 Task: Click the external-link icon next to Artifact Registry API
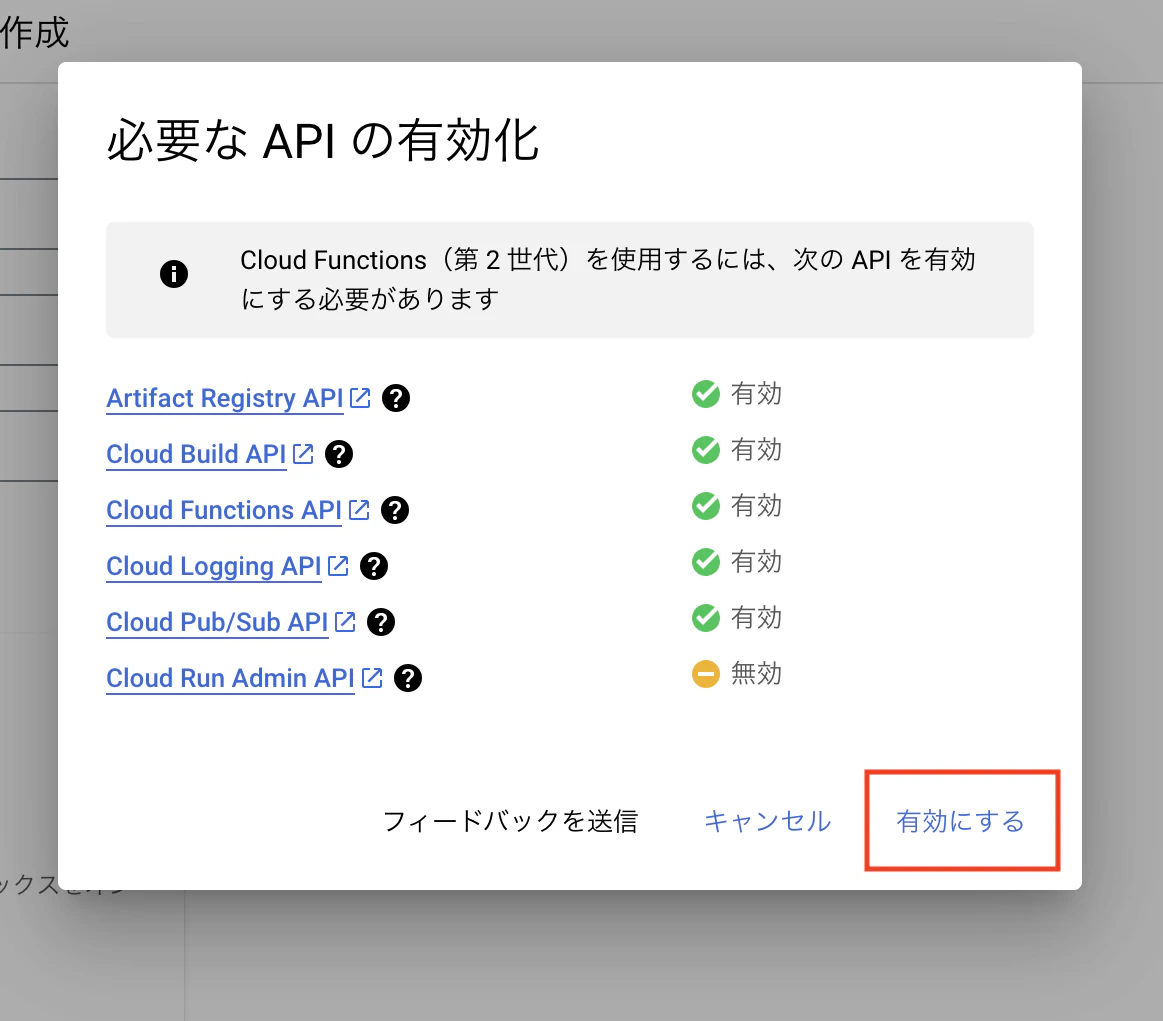[360, 397]
